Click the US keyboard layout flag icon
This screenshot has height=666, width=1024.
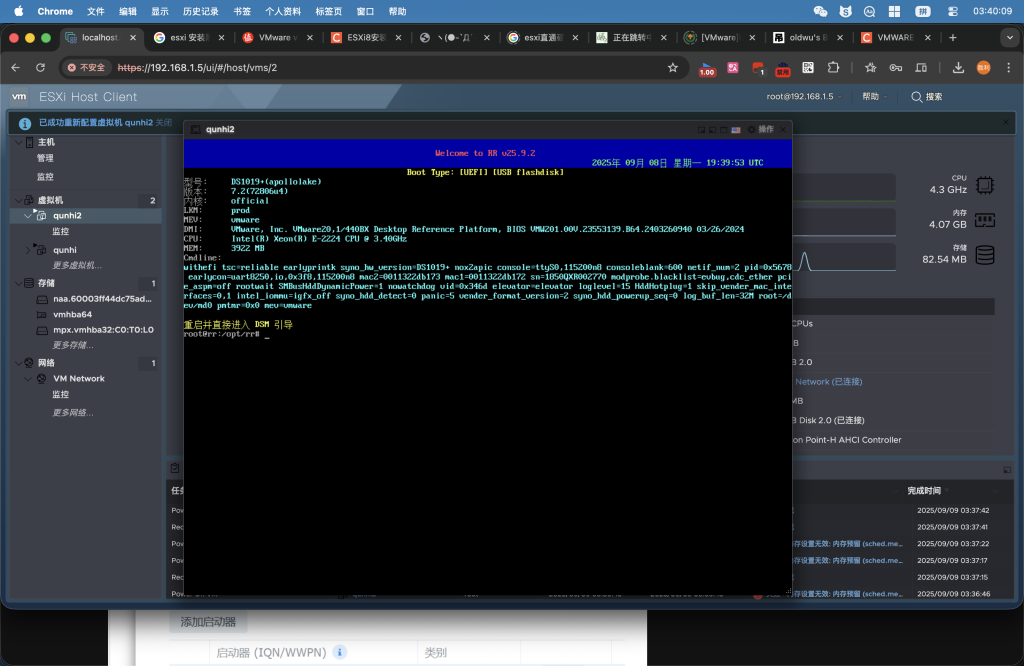(736, 130)
